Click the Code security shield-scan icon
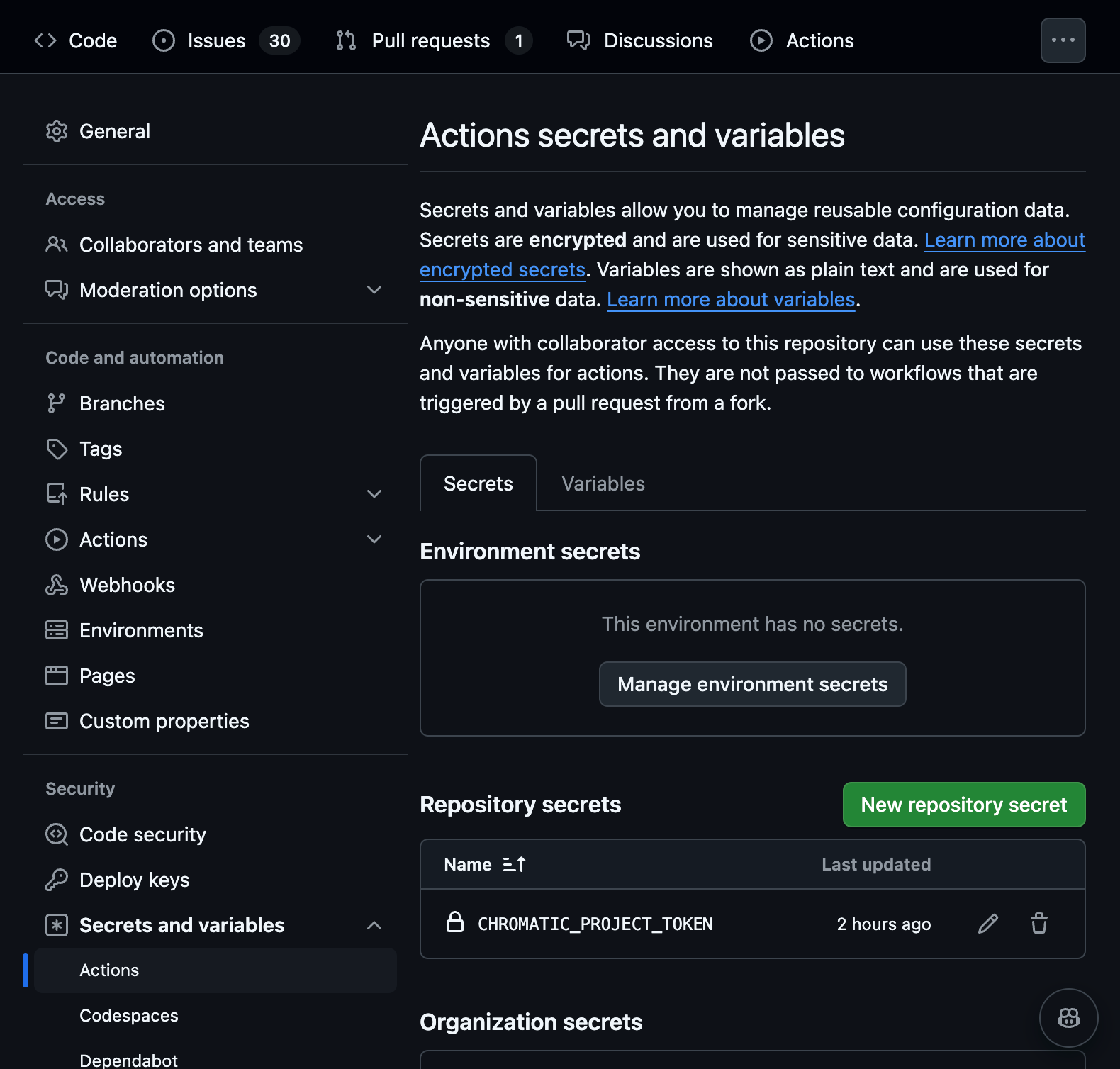The width and height of the screenshot is (1120, 1069). coord(57,834)
